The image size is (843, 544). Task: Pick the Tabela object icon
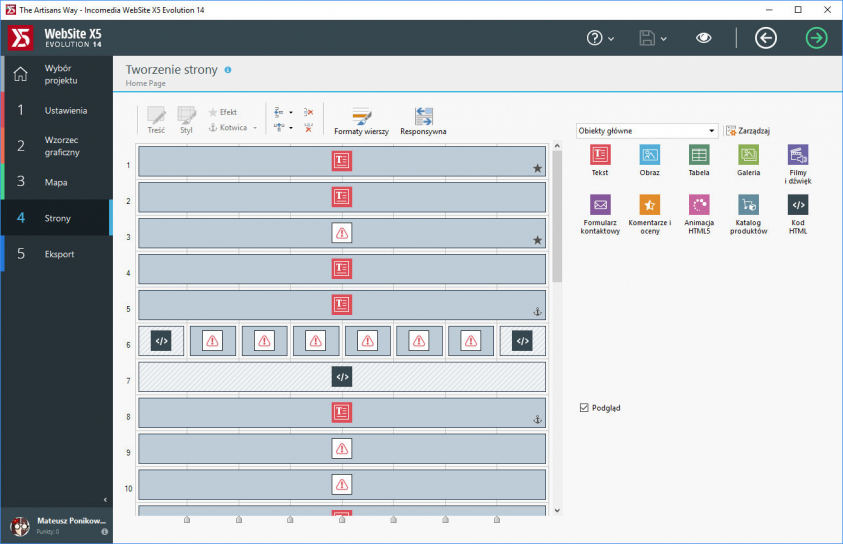(699, 155)
